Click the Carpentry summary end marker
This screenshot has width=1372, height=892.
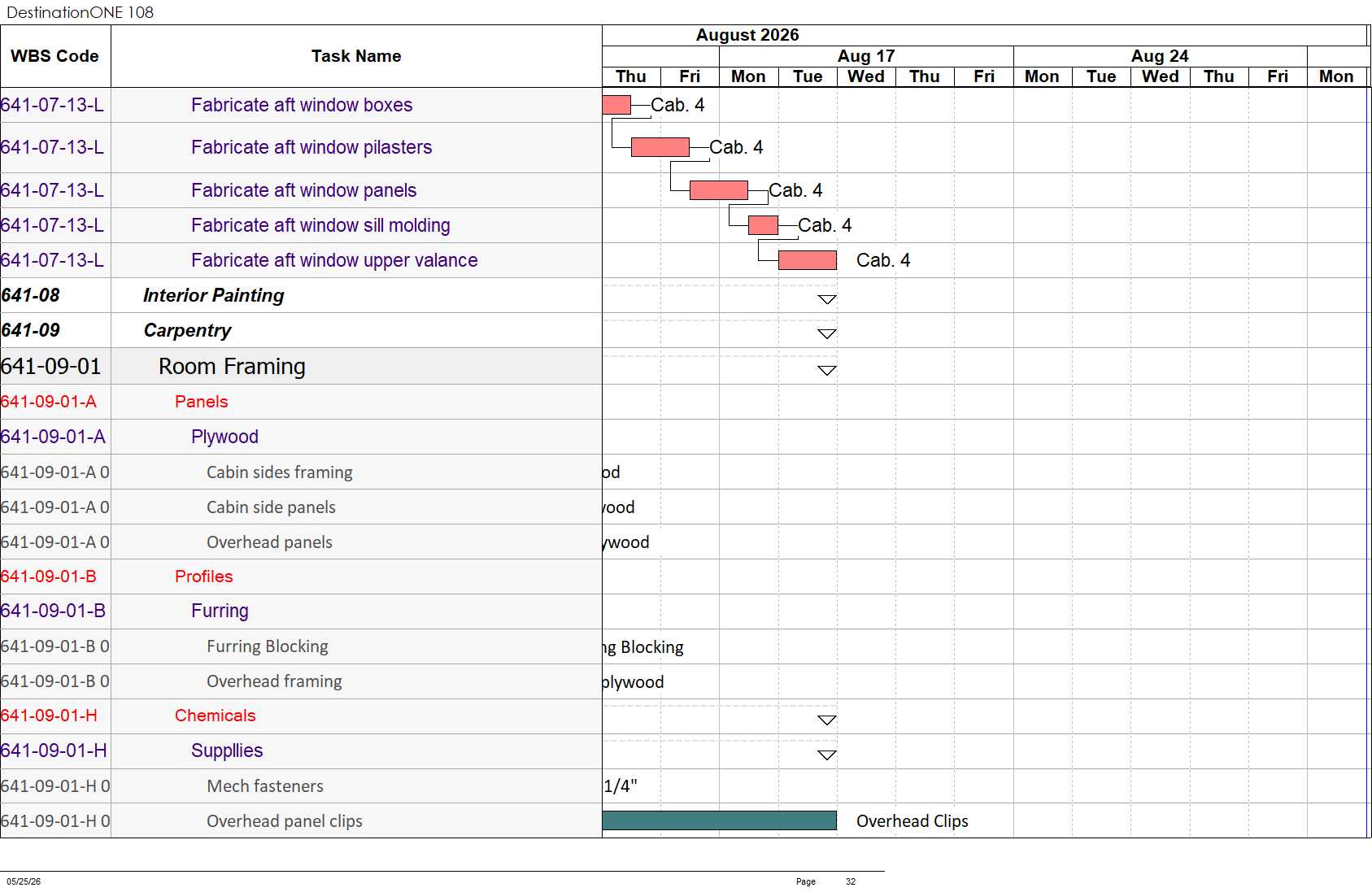[827, 334]
